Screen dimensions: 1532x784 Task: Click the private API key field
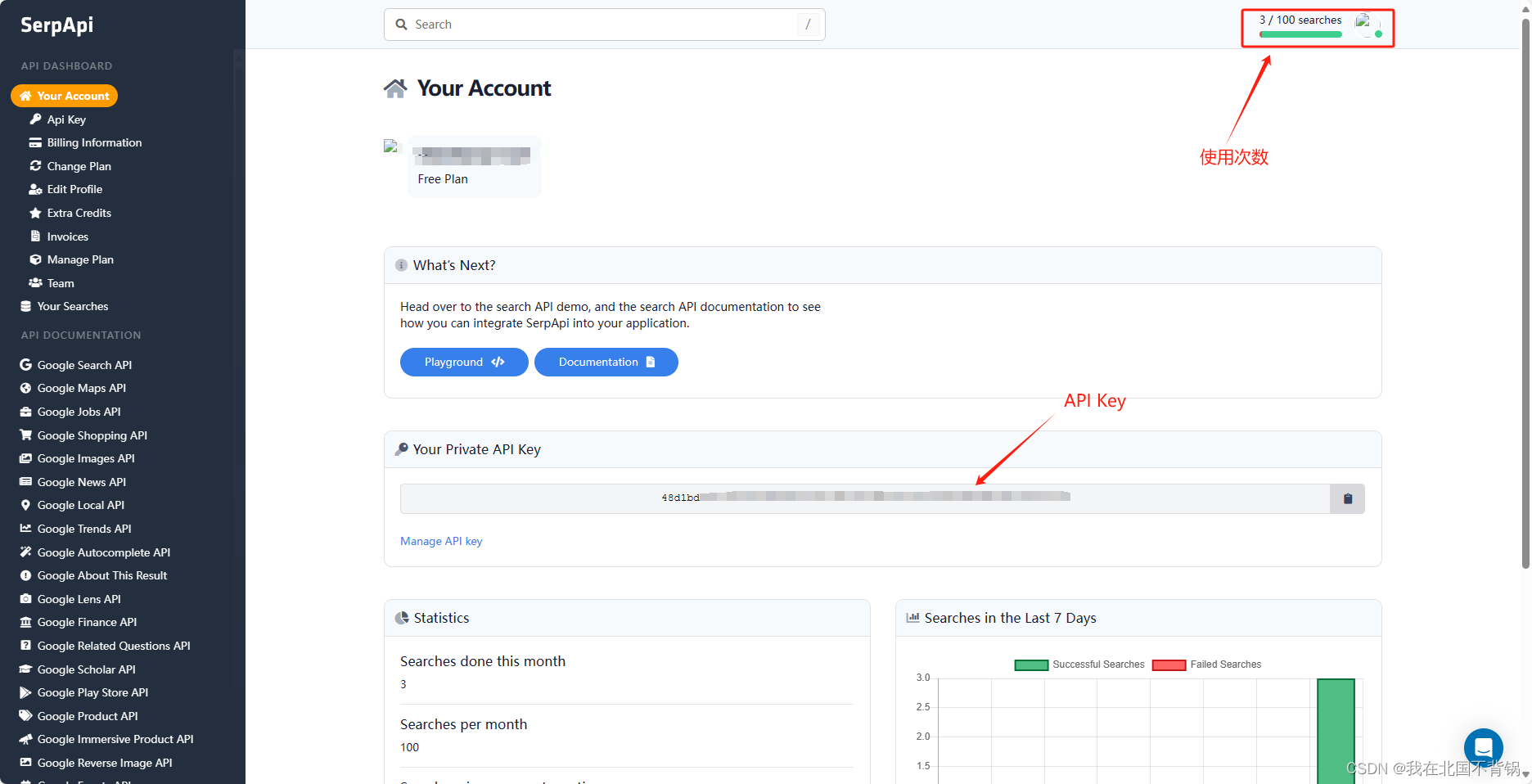click(865, 498)
